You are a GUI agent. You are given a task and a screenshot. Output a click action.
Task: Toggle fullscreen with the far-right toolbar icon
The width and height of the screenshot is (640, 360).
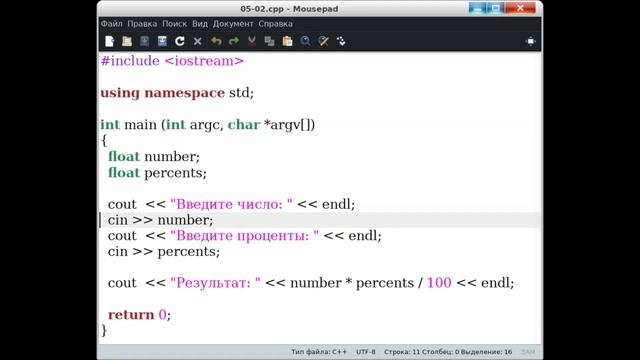pyautogui.click(x=531, y=41)
